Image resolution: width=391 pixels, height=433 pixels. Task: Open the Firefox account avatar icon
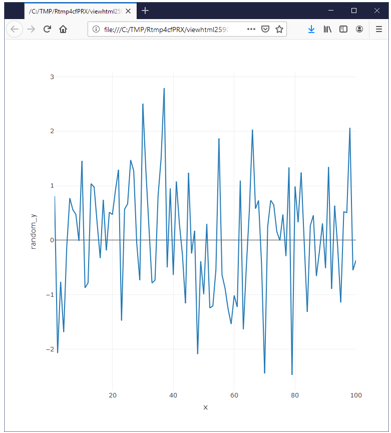[359, 29]
